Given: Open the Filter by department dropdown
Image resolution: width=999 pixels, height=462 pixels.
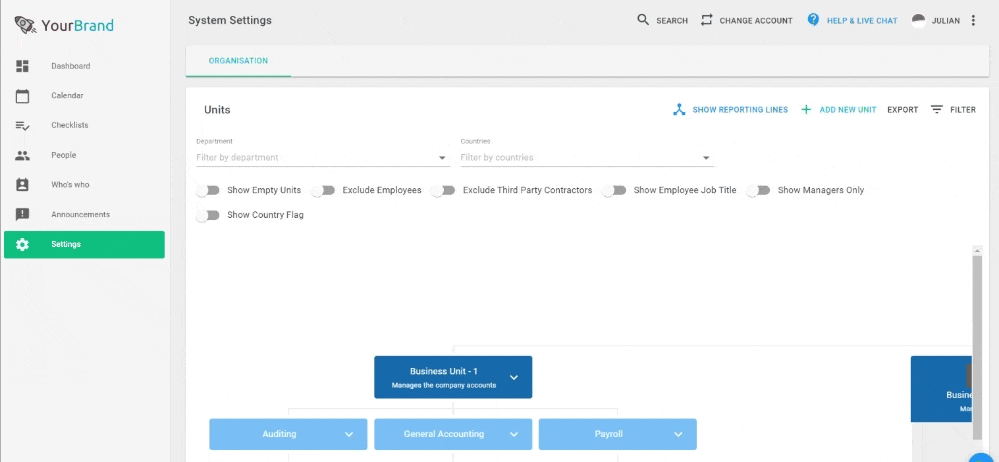Looking at the screenshot, I should 323,157.
